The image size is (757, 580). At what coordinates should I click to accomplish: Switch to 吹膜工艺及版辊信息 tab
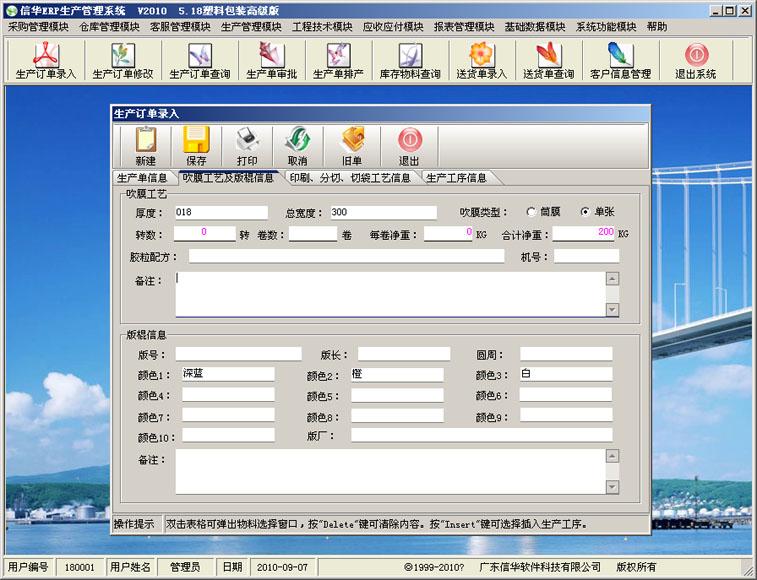coord(228,178)
